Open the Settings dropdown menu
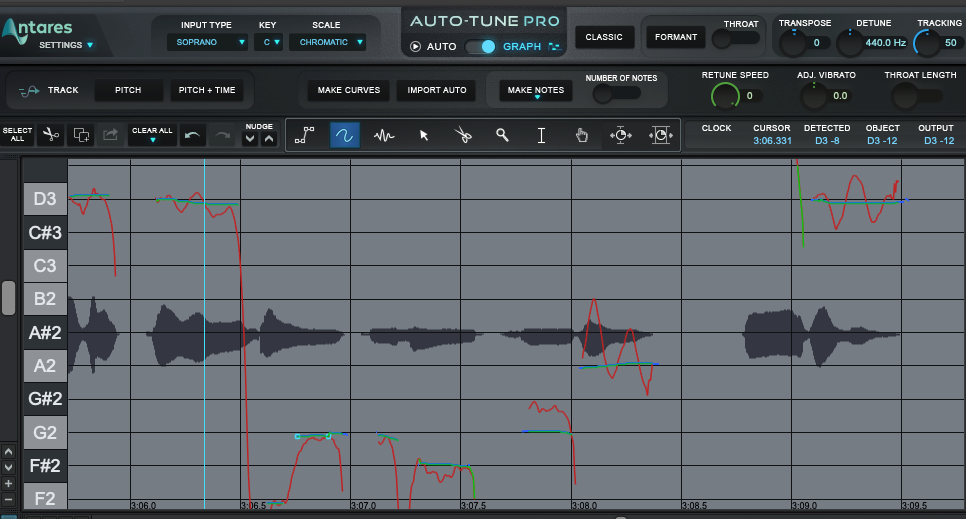Screen dimensions: 966x519 66,45
